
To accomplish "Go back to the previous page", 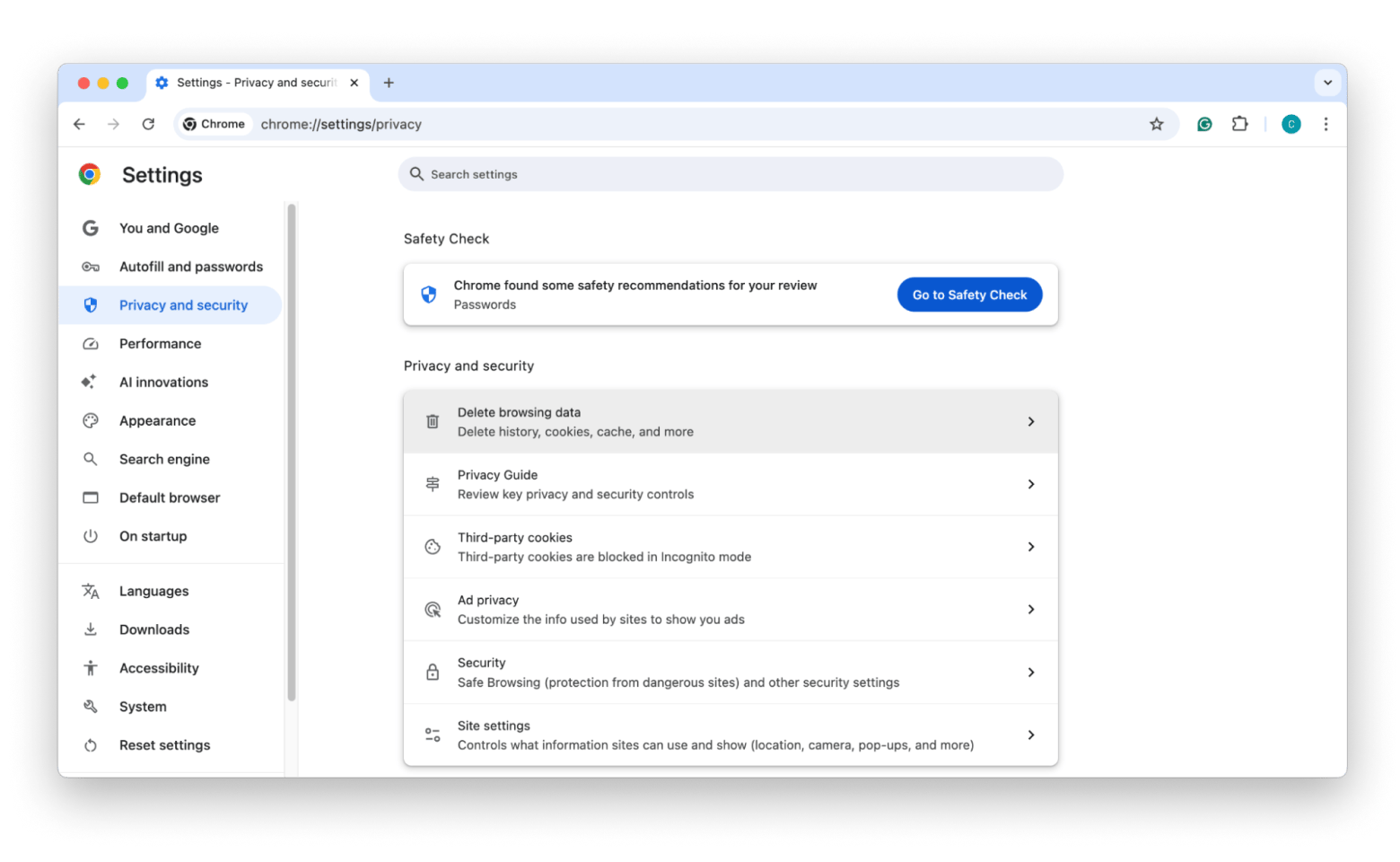I will 79,124.
